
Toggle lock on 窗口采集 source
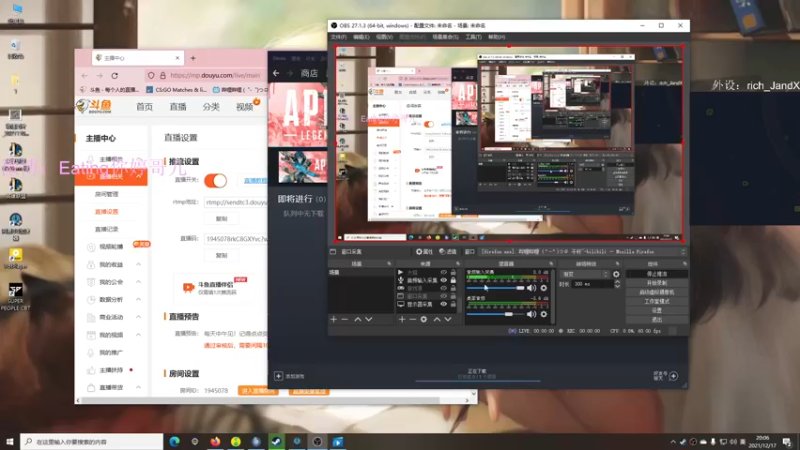(x=453, y=296)
